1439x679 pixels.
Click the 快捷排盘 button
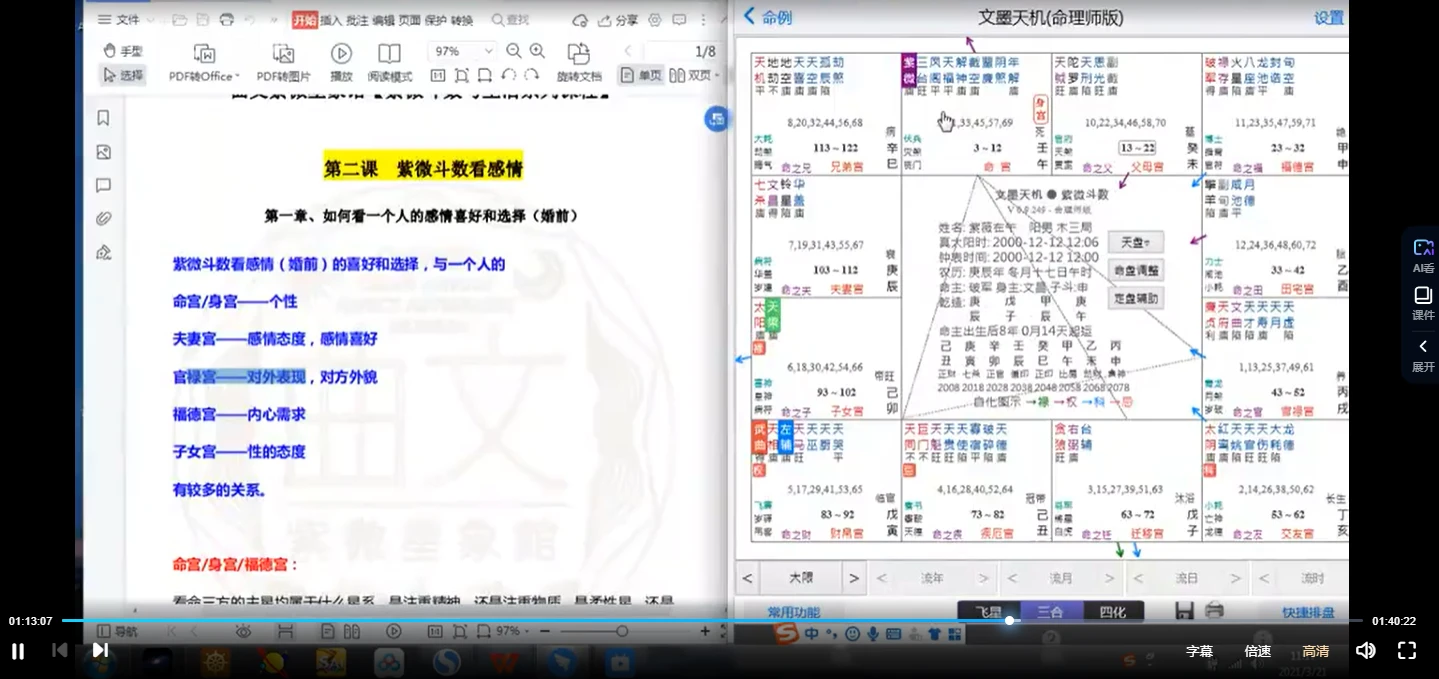(x=1307, y=610)
